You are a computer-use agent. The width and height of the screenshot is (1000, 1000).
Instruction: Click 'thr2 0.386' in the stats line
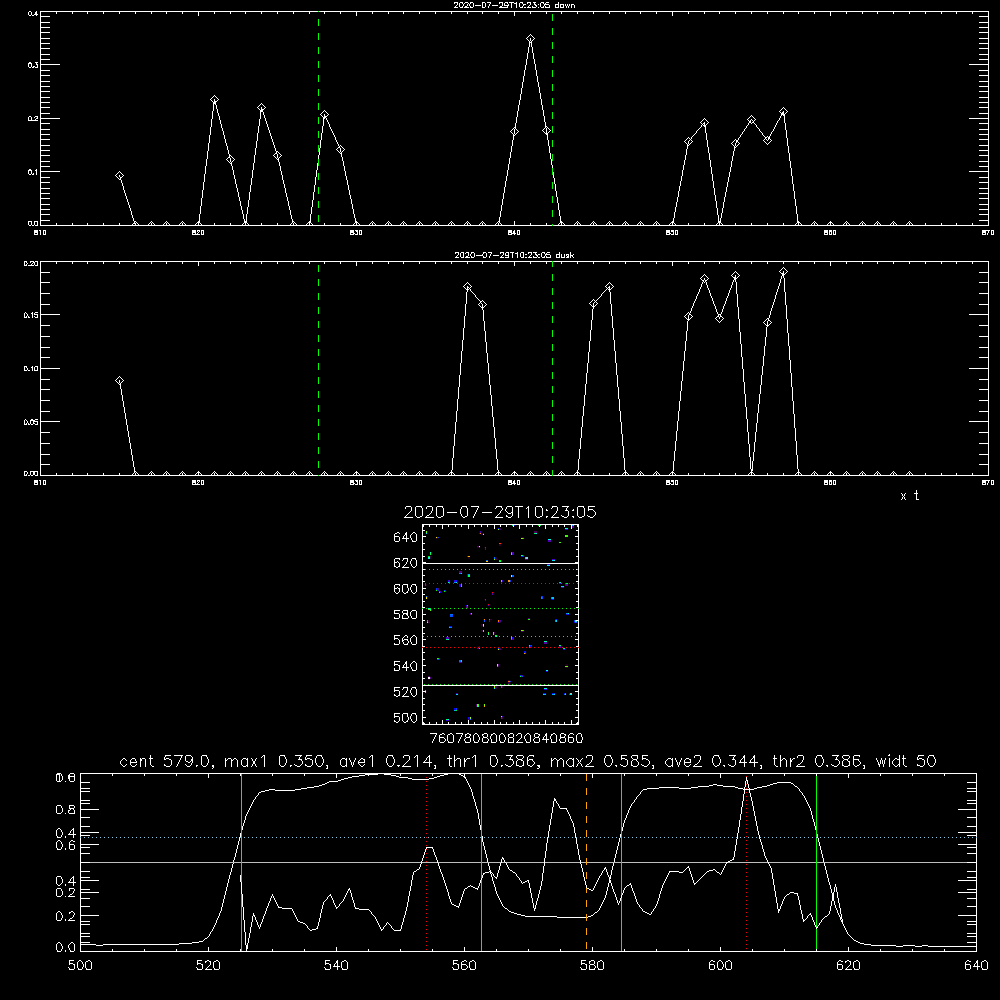818,761
